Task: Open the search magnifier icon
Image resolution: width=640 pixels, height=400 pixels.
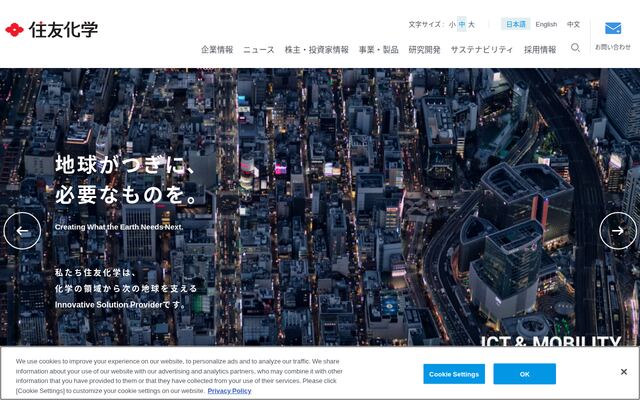Action: pyautogui.click(x=575, y=48)
